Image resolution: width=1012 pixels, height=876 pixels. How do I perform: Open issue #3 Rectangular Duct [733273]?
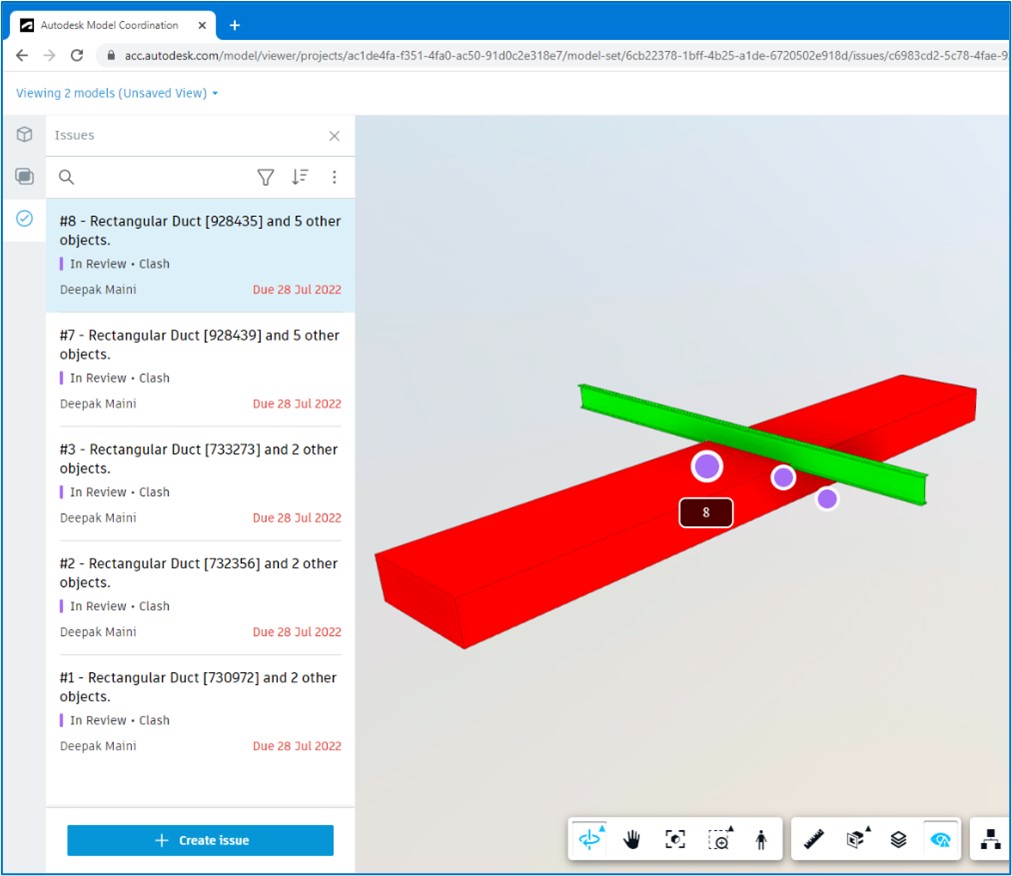click(x=200, y=459)
